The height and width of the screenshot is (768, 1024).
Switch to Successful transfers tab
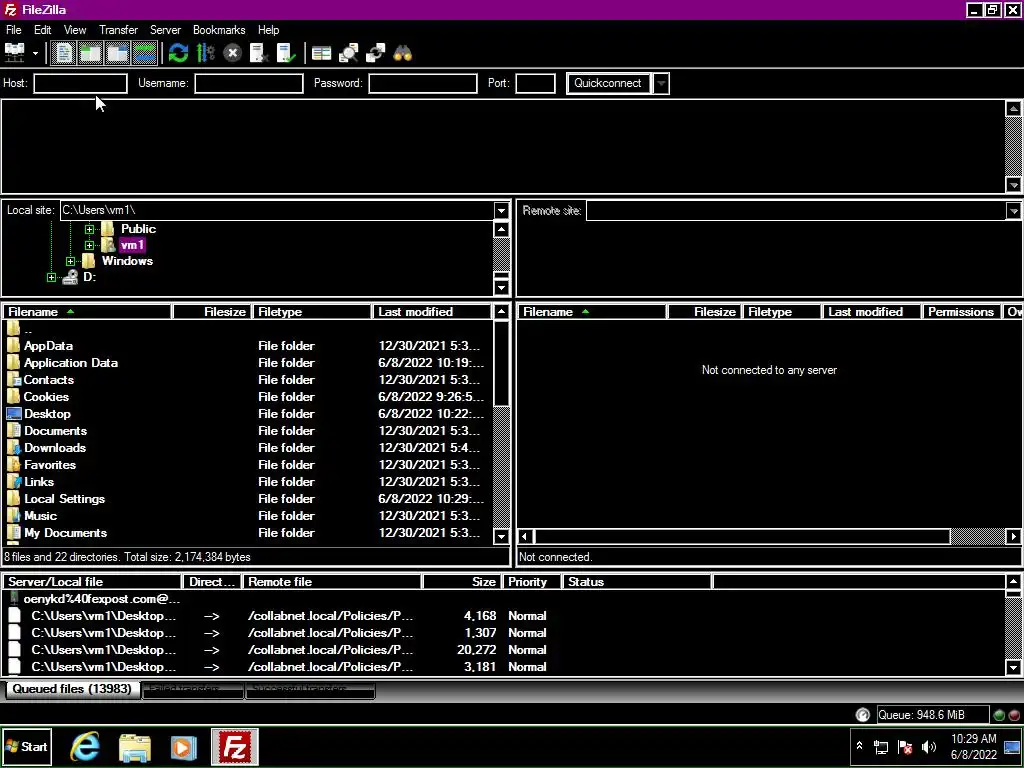click(x=310, y=690)
